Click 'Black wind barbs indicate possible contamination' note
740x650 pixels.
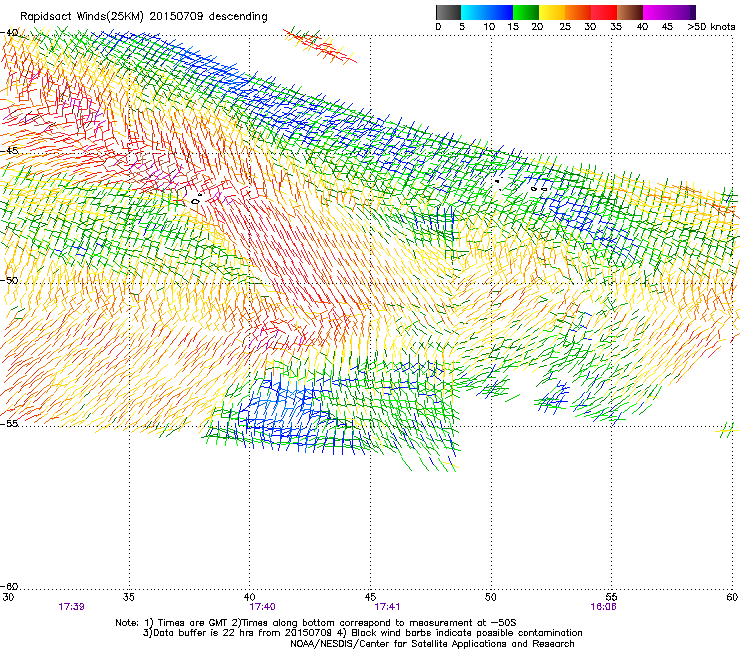click(x=467, y=633)
